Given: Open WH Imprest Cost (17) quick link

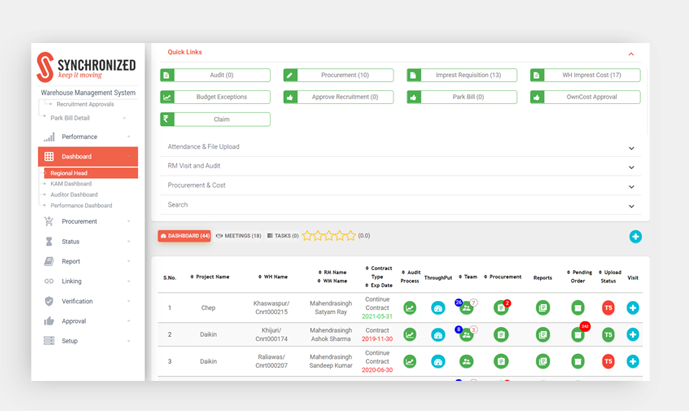Looking at the screenshot, I should pos(585,75).
